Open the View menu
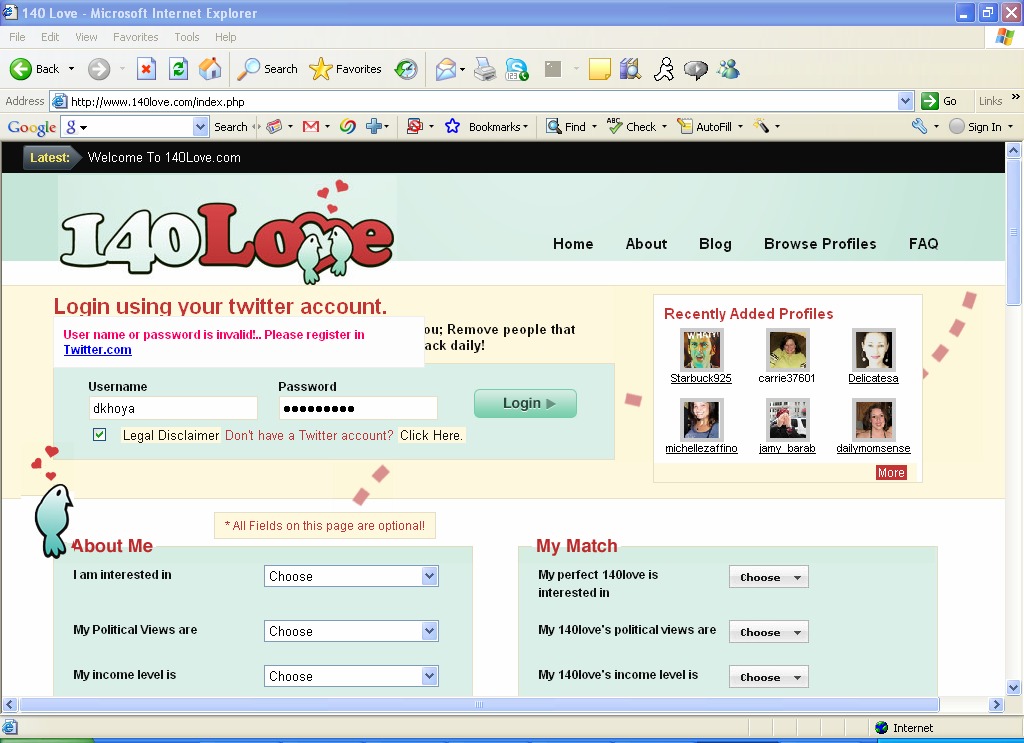Screen dimensions: 1024x743 [x=86, y=37]
